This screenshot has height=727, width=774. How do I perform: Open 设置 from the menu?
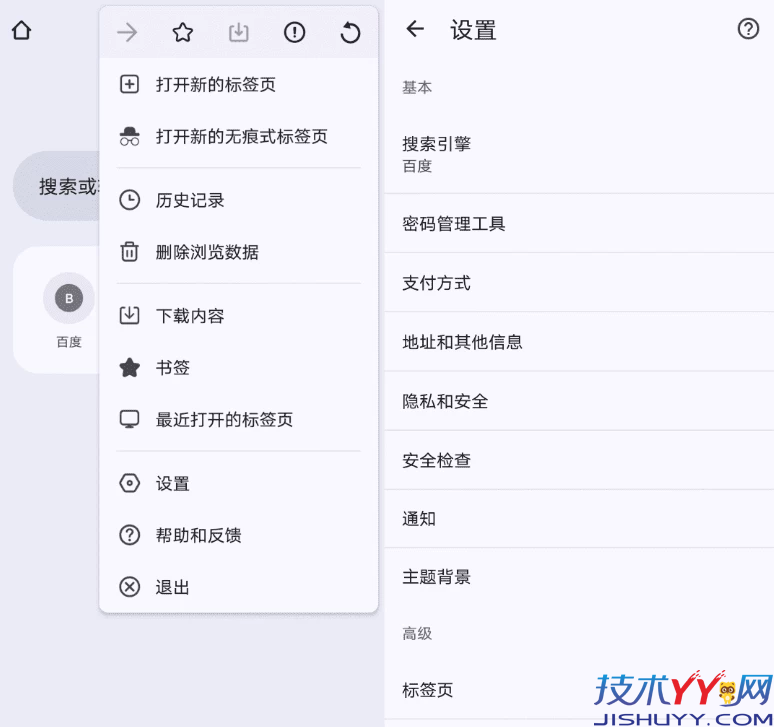[x=239, y=483]
